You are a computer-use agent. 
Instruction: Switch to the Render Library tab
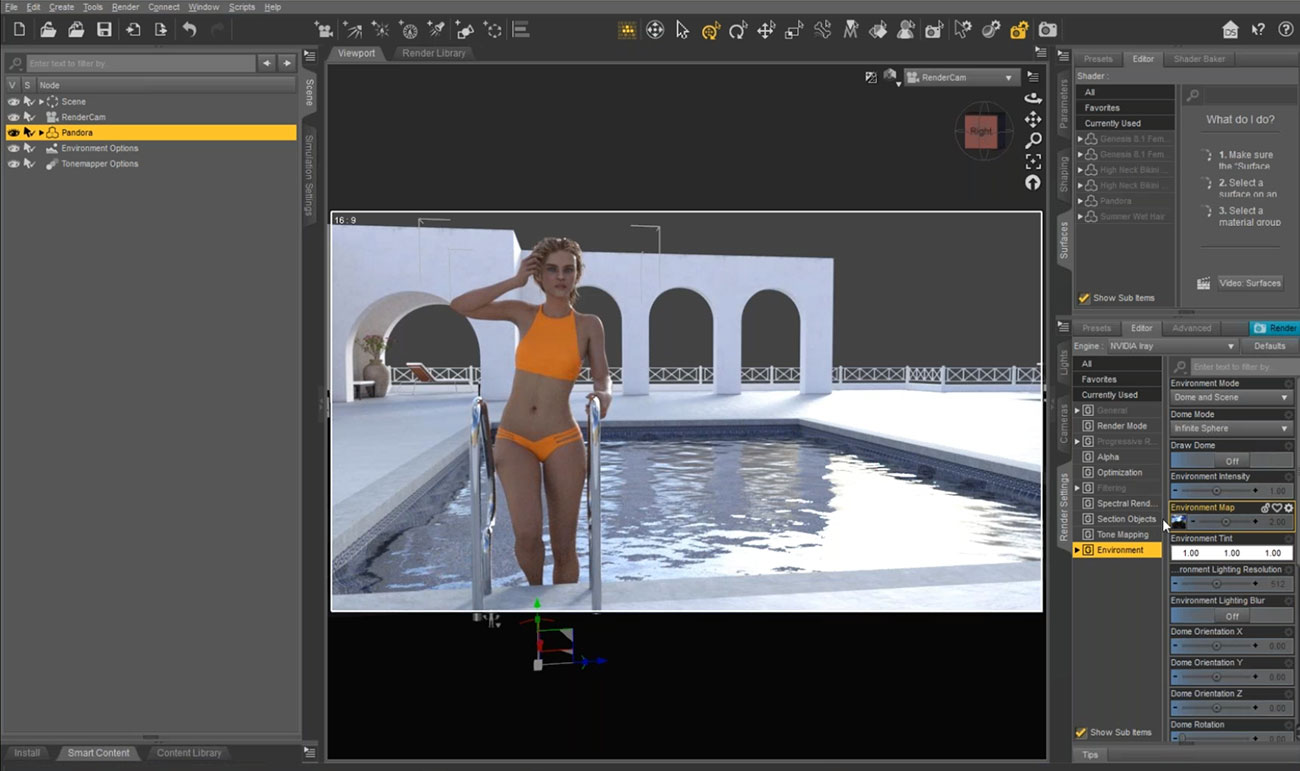(x=434, y=53)
